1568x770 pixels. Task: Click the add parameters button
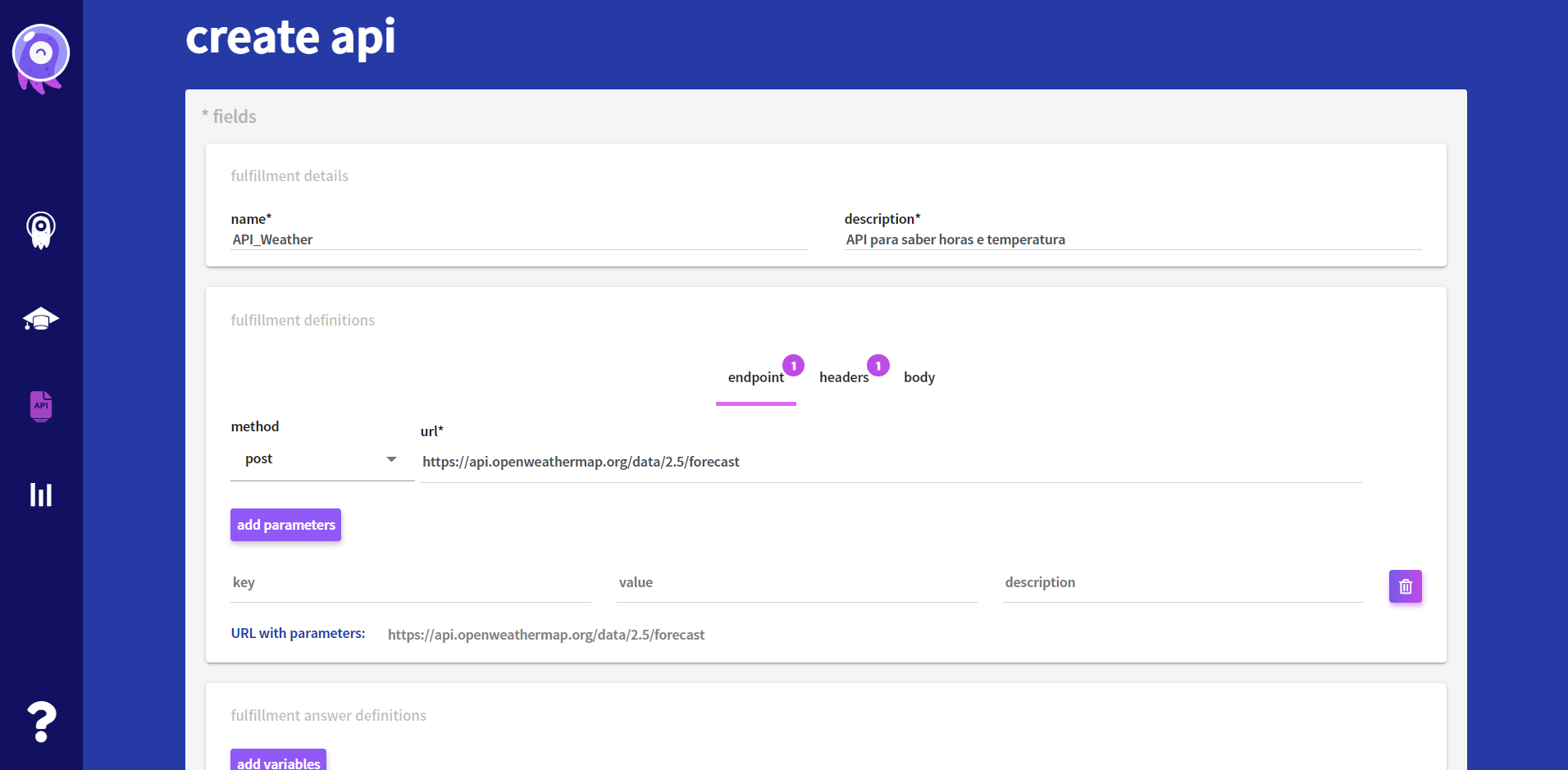(285, 525)
